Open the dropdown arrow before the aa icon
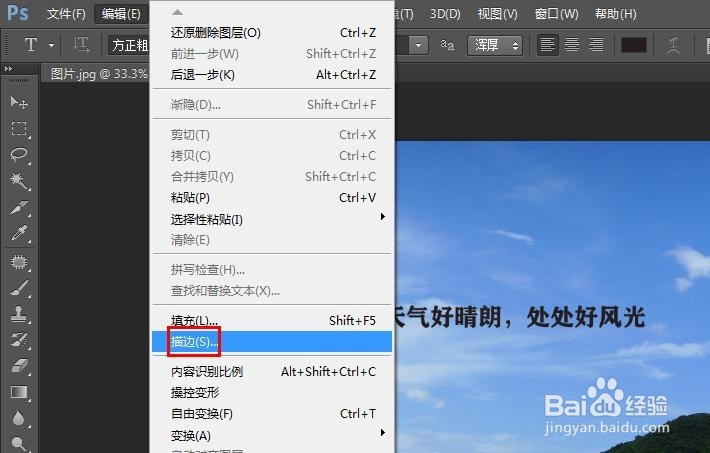Screen dimensions: 710x453 click(418, 45)
